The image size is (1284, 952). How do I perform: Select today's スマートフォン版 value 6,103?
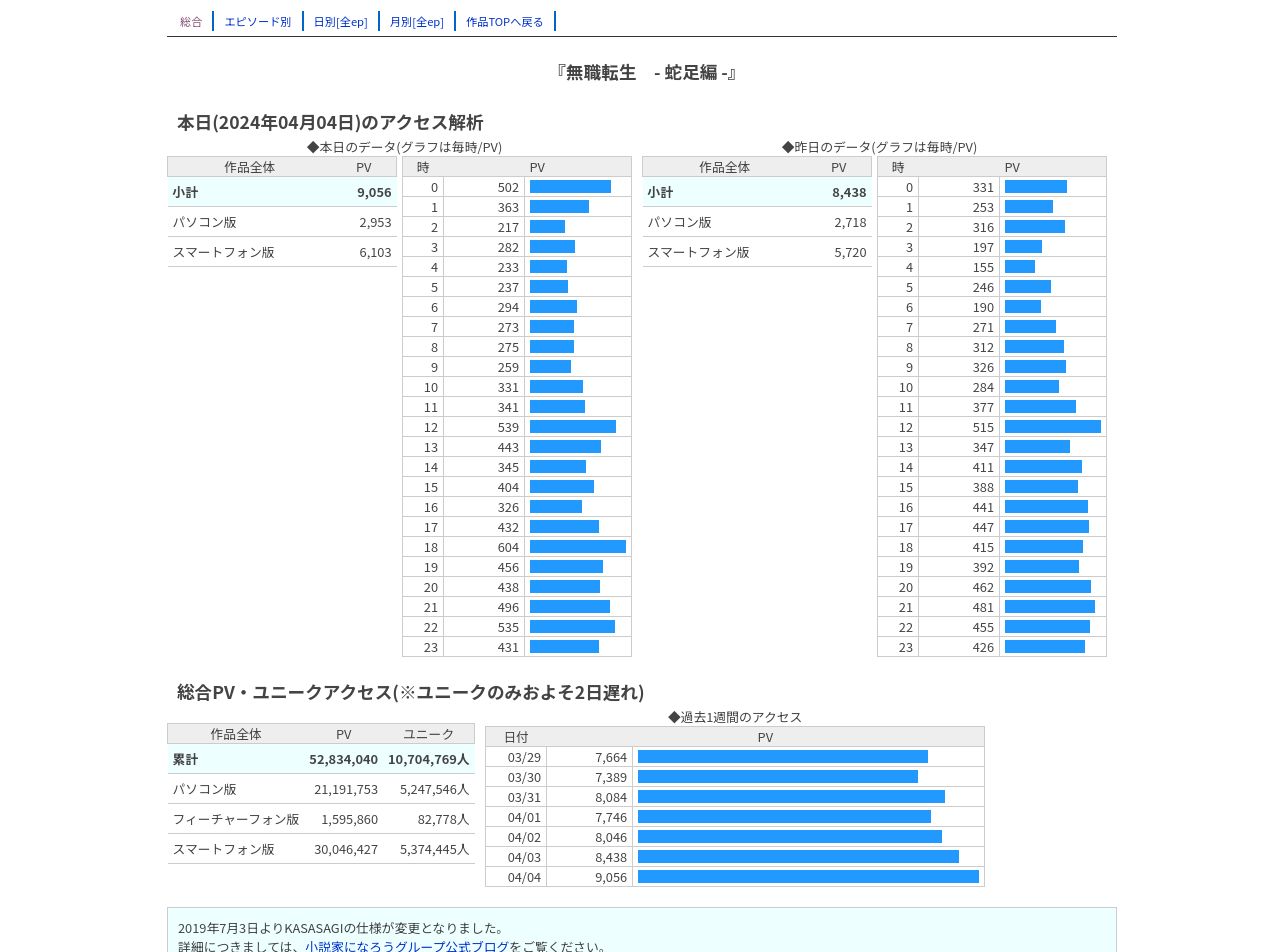375,252
